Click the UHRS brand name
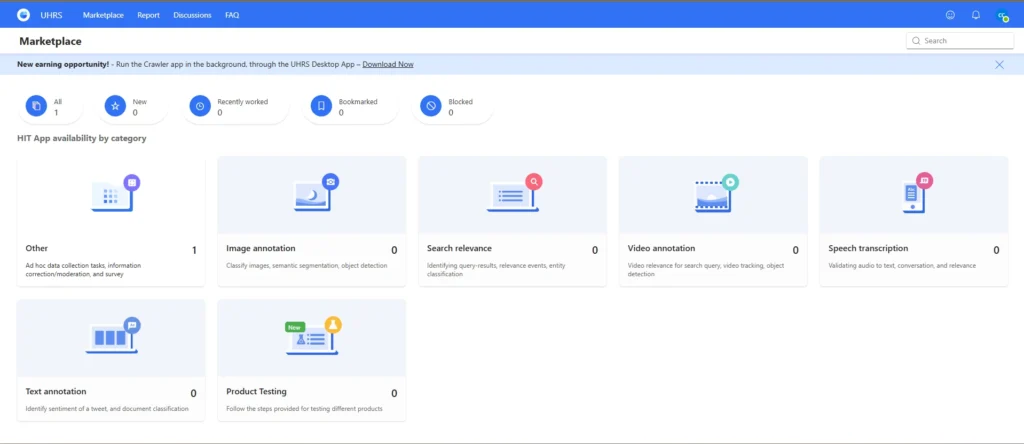 point(52,15)
